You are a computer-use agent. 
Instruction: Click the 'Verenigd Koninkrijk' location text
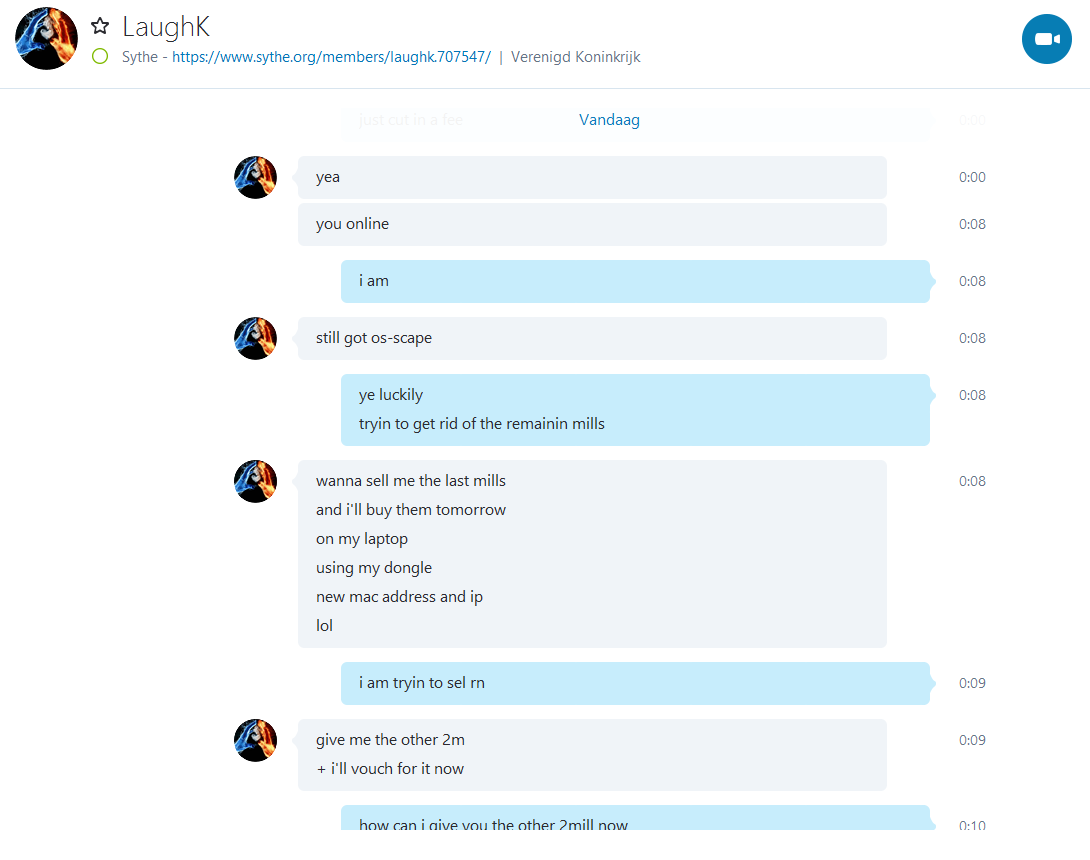[576, 57]
